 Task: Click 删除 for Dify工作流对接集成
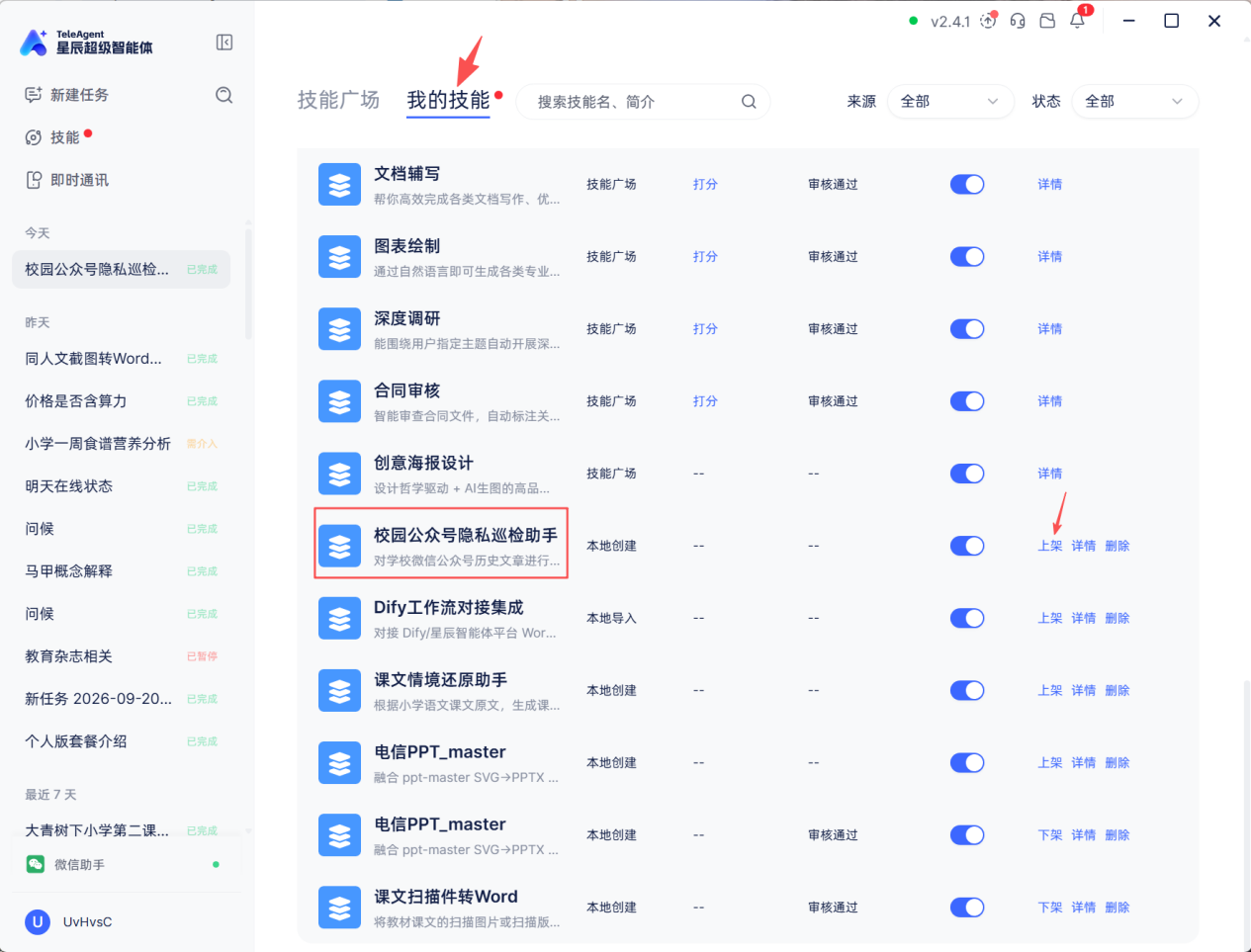point(1117,618)
